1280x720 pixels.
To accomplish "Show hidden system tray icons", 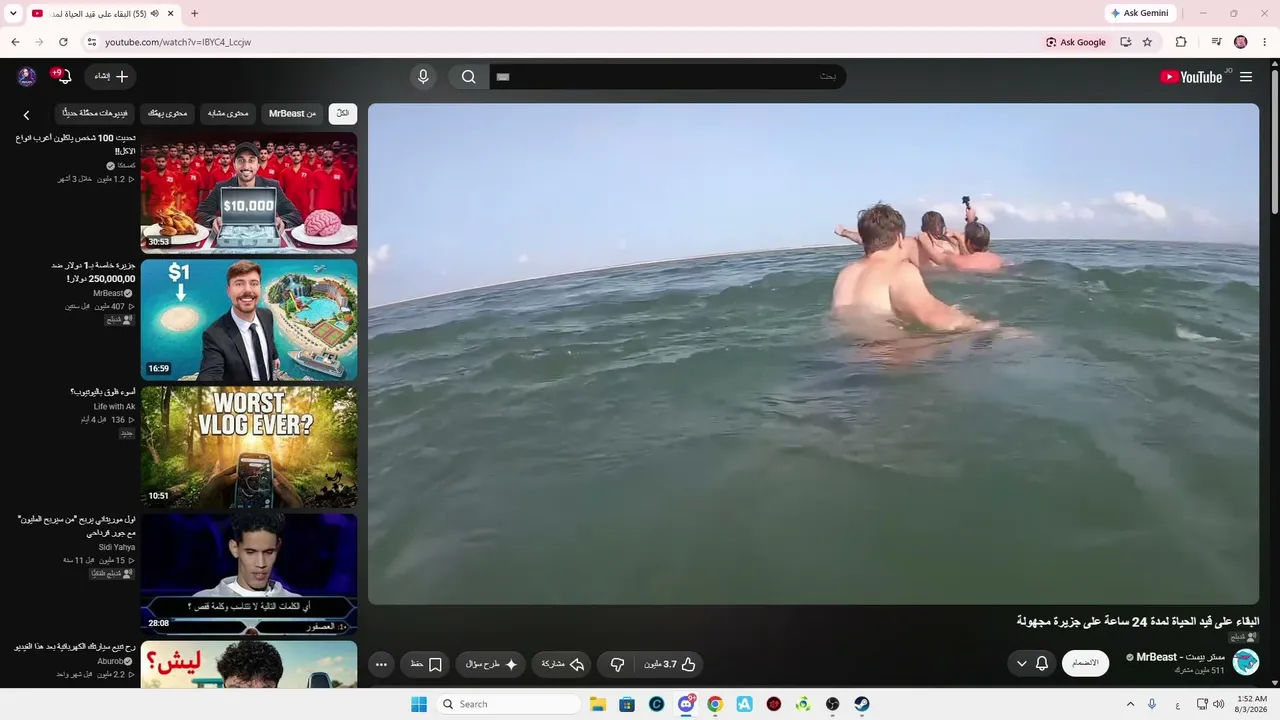I will tap(1131, 704).
